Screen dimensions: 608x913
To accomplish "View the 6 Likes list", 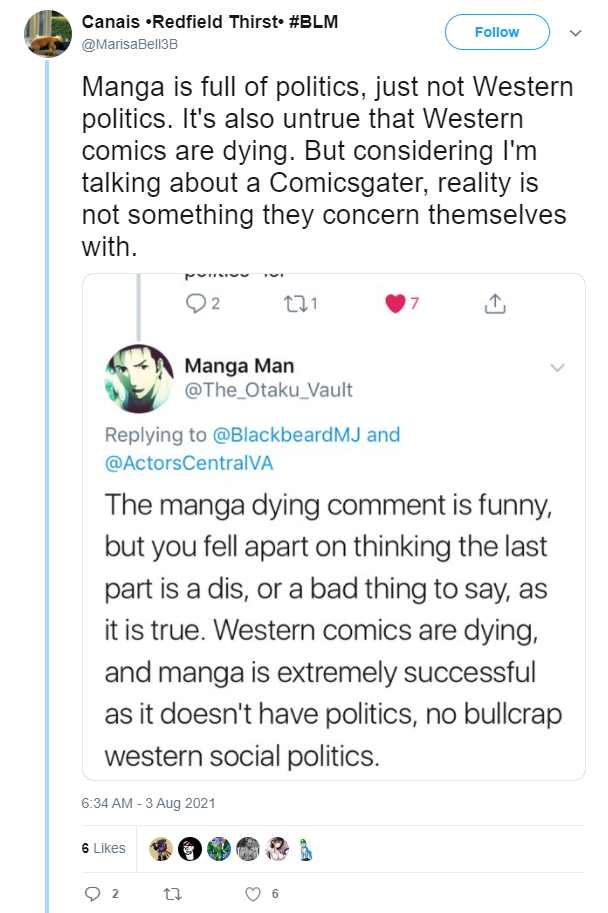I will [104, 848].
